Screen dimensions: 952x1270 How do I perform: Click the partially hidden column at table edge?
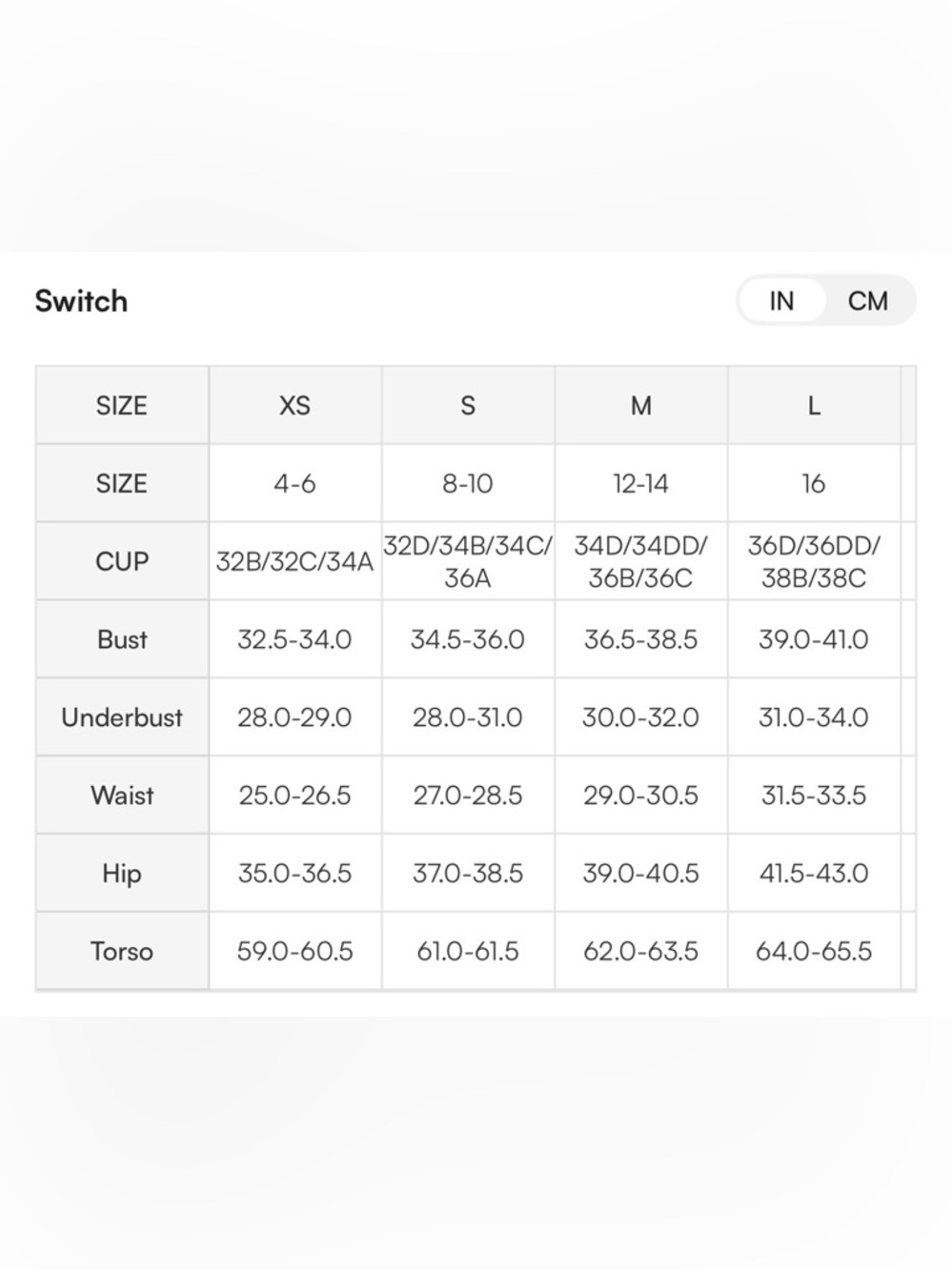909,678
